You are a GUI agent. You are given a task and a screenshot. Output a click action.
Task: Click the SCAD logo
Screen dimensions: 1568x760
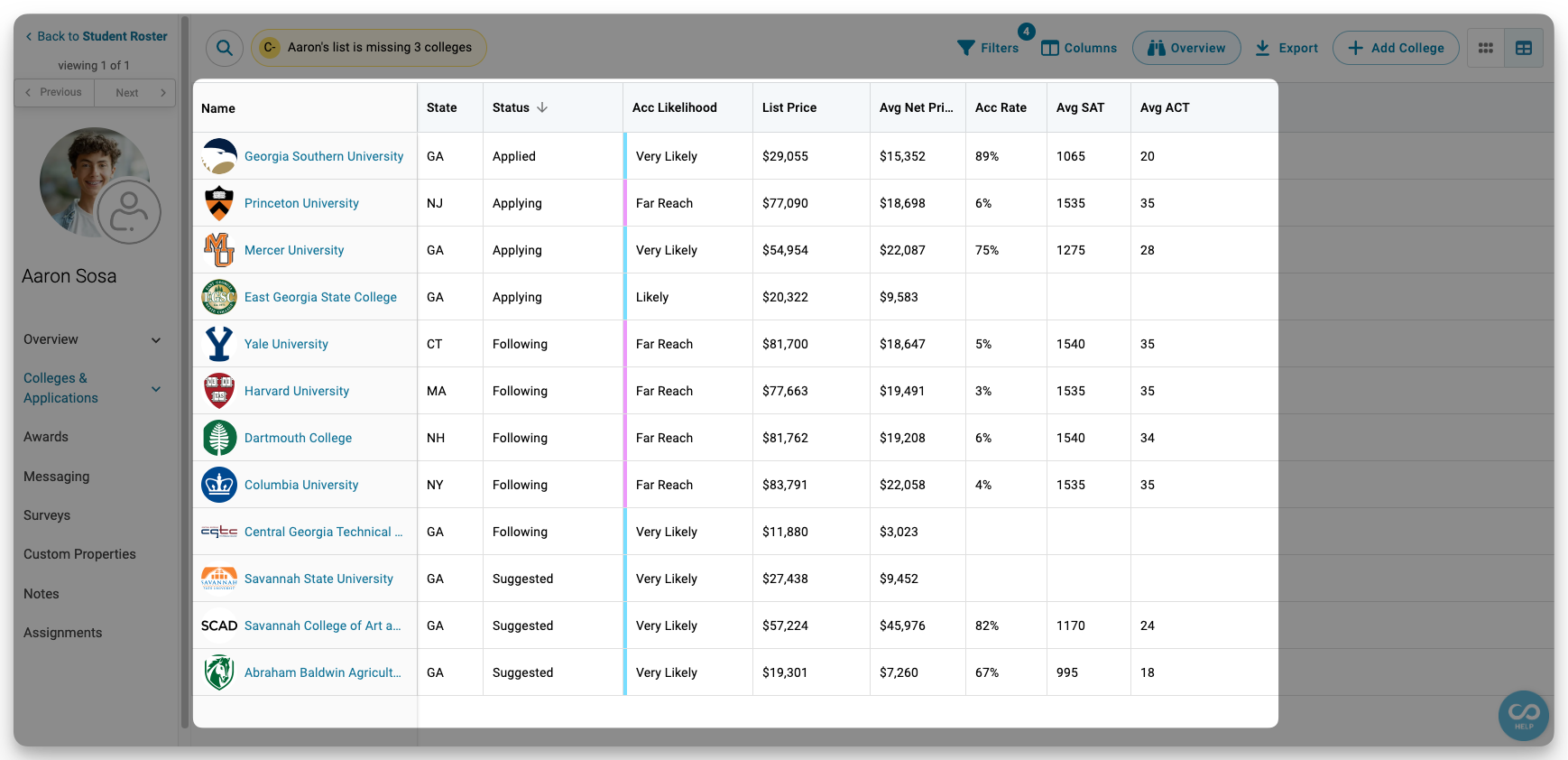(219, 626)
